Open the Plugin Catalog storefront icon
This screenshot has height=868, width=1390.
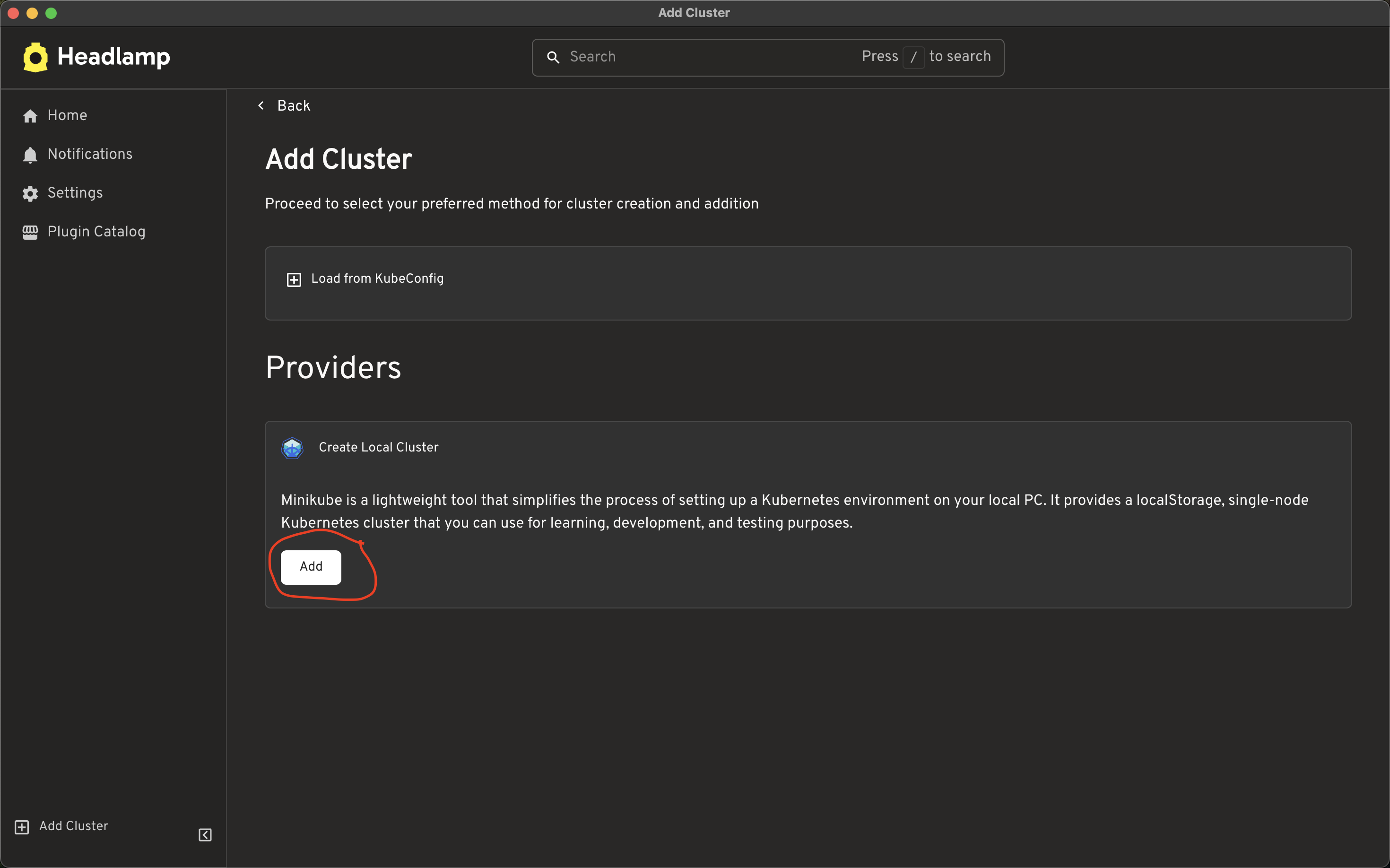pos(30,232)
